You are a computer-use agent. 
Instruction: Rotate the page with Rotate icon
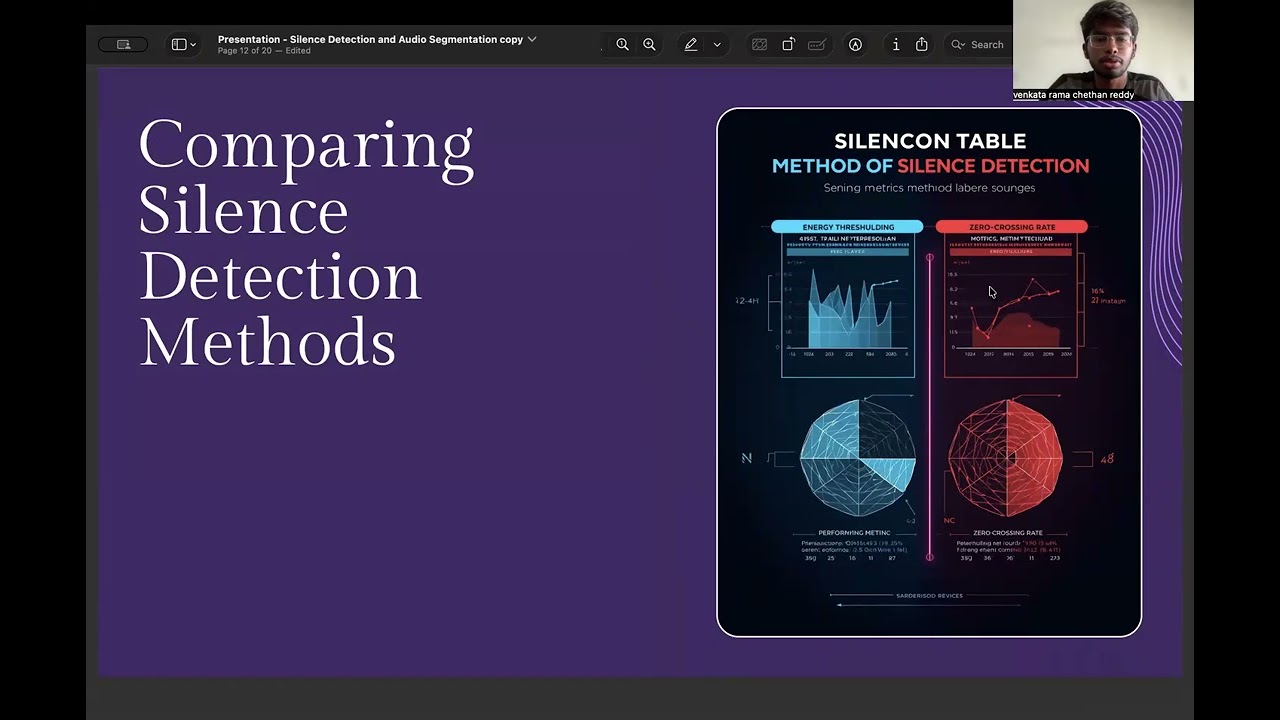tap(788, 44)
